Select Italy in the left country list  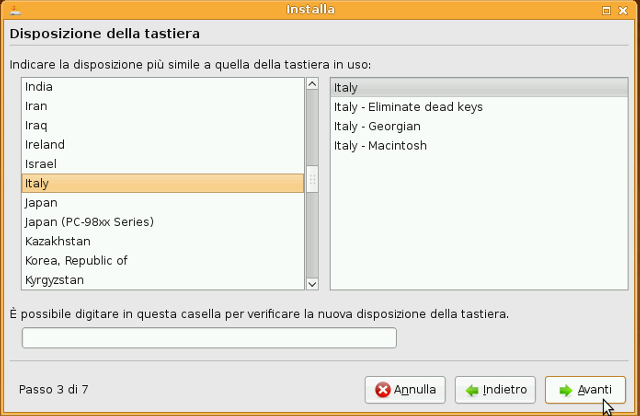[x=162, y=183]
